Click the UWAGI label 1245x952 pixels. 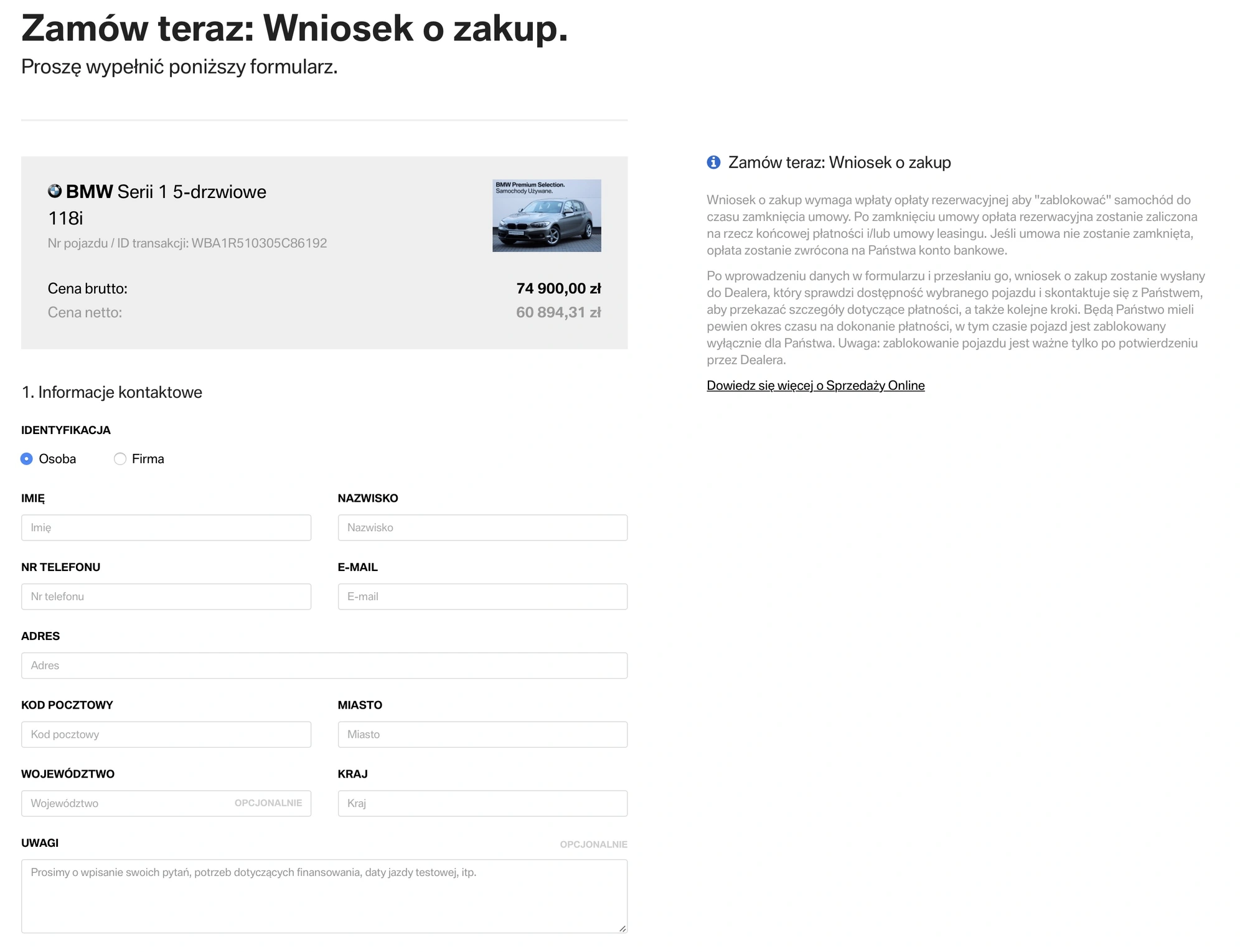[40, 843]
